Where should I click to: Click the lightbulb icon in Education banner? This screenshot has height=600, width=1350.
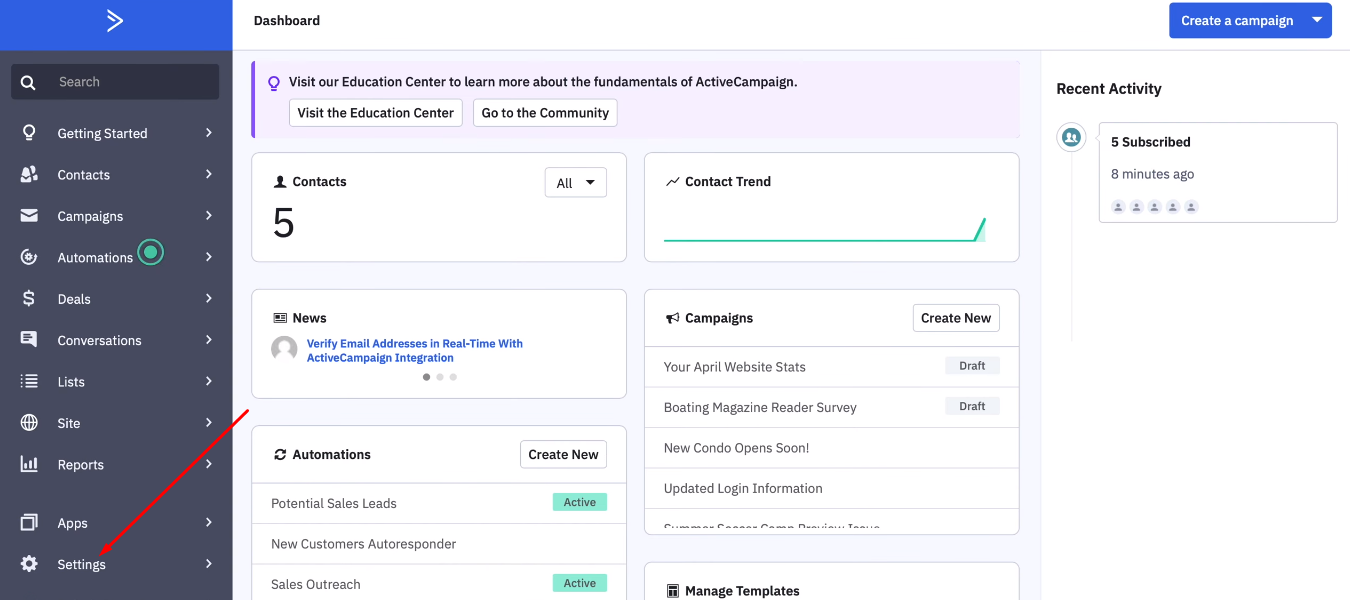coord(274,83)
